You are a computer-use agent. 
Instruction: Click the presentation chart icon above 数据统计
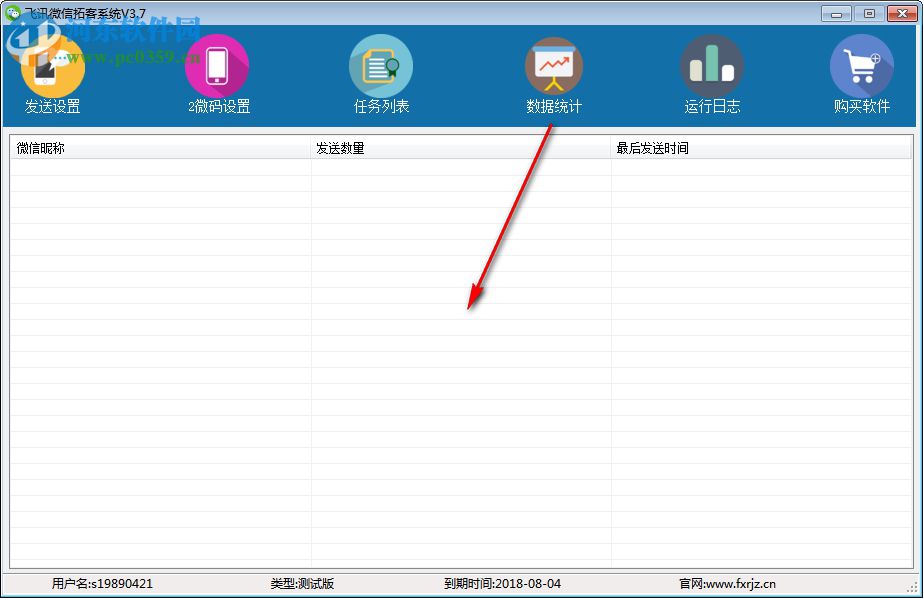(x=554, y=66)
